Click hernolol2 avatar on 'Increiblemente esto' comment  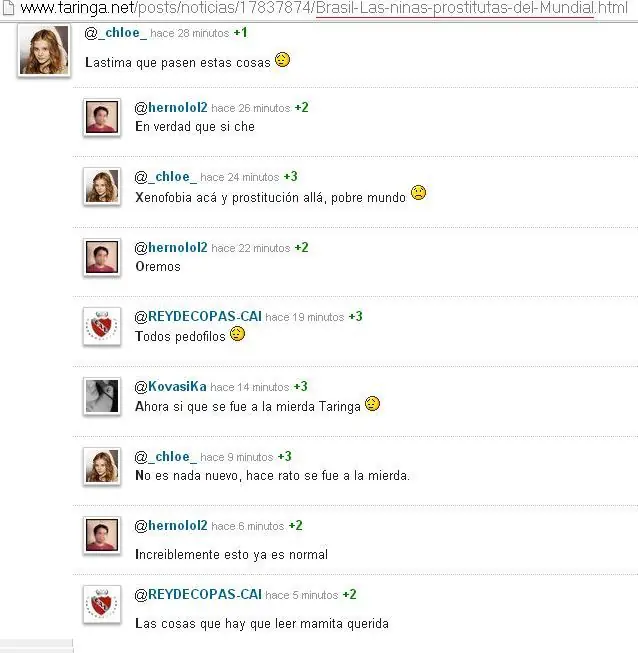(x=102, y=535)
